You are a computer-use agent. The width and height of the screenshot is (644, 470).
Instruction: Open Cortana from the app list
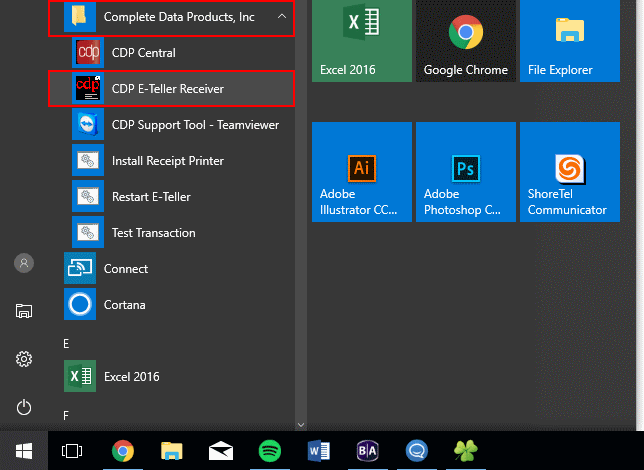(x=171, y=305)
